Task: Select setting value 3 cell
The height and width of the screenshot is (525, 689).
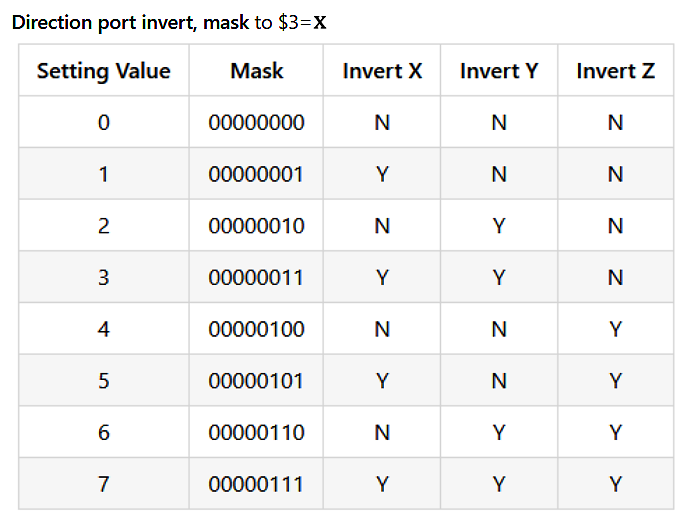Action: [104, 278]
